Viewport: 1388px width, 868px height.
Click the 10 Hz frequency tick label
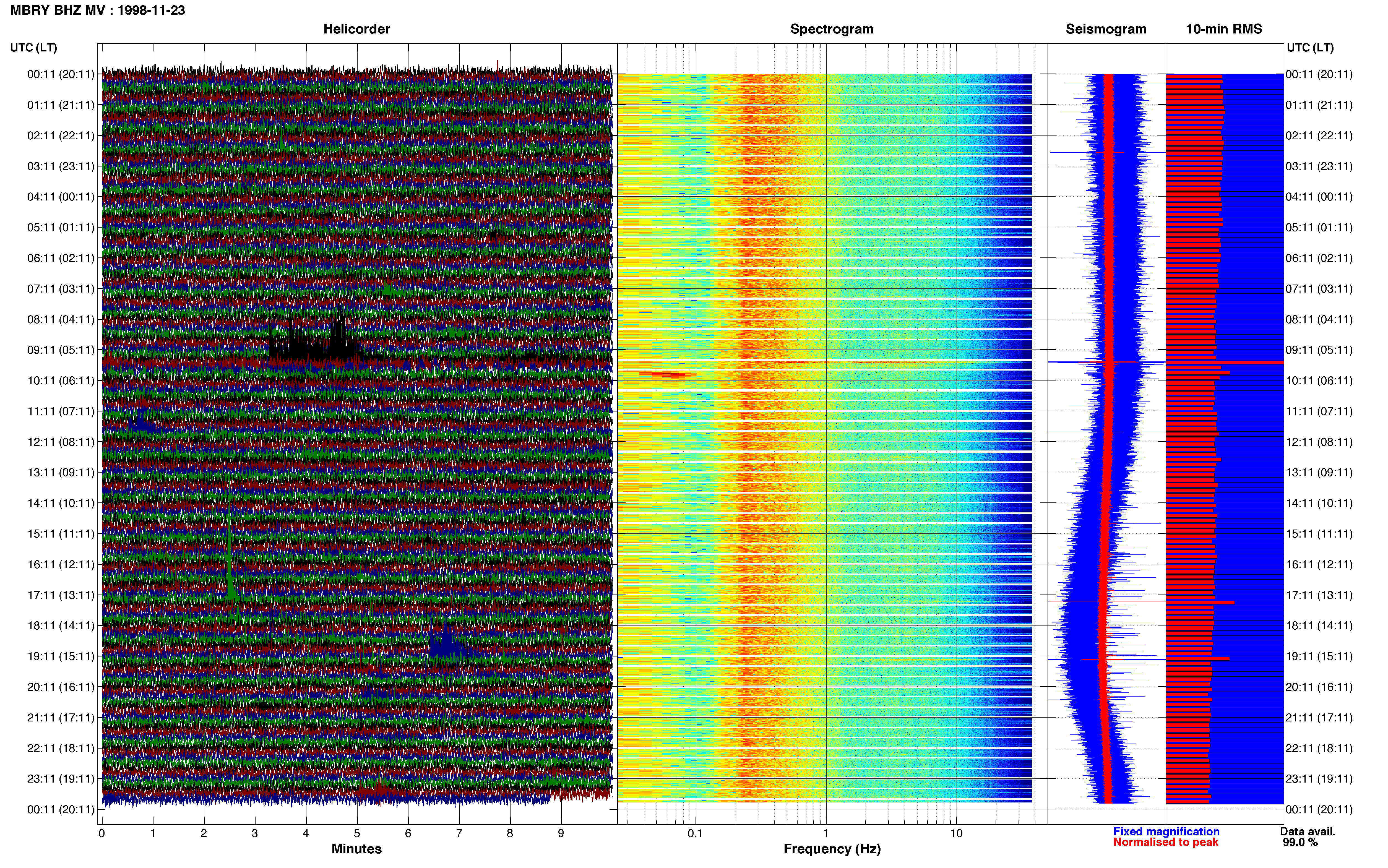point(956,833)
